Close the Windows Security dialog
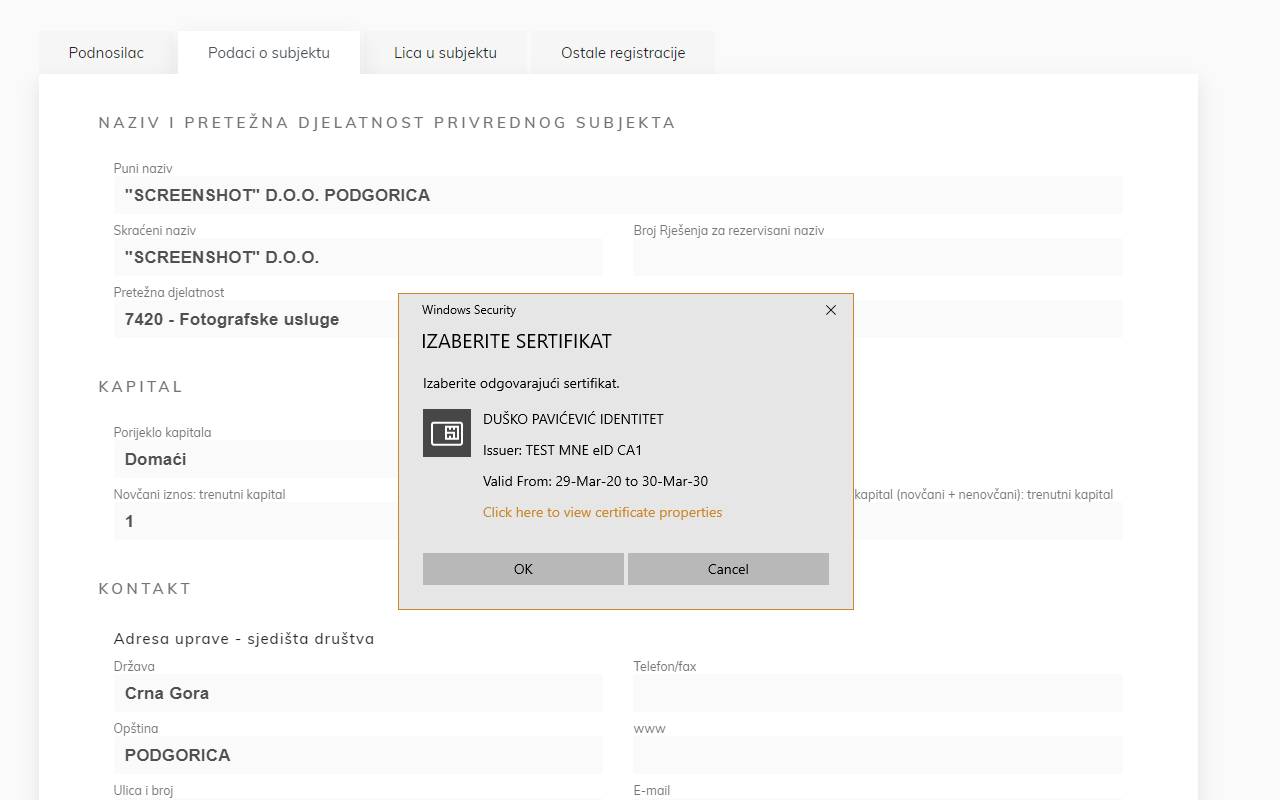The height and width of the screenshot is (800, 1280). point(830,310)
